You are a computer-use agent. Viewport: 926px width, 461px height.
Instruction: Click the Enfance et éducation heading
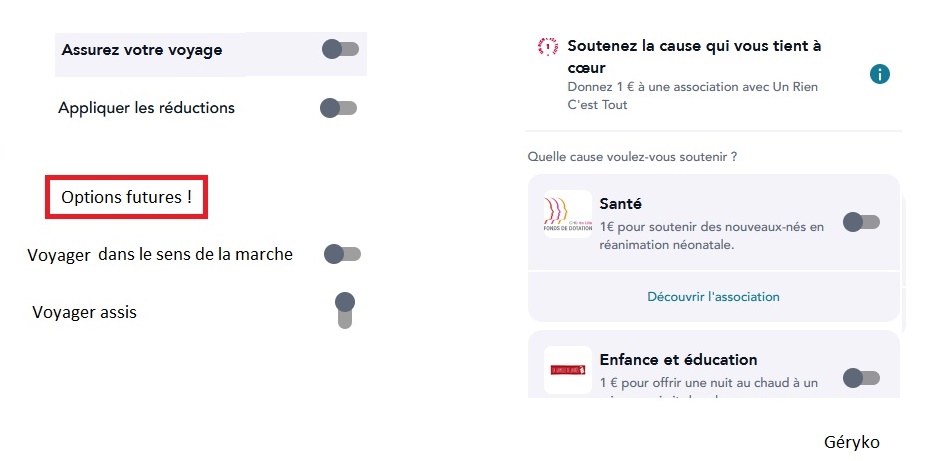(x=678, y=360)
